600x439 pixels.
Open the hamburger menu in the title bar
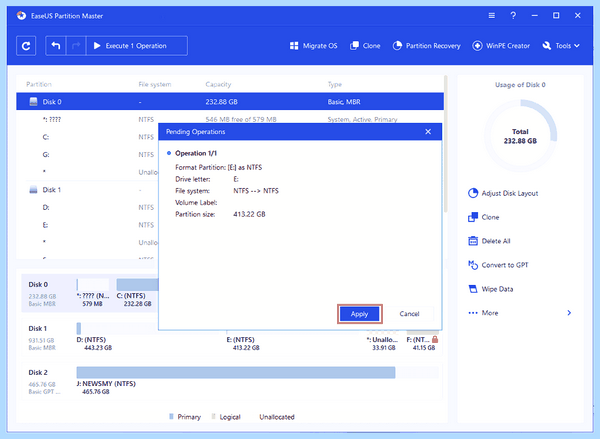coord(492,16)
